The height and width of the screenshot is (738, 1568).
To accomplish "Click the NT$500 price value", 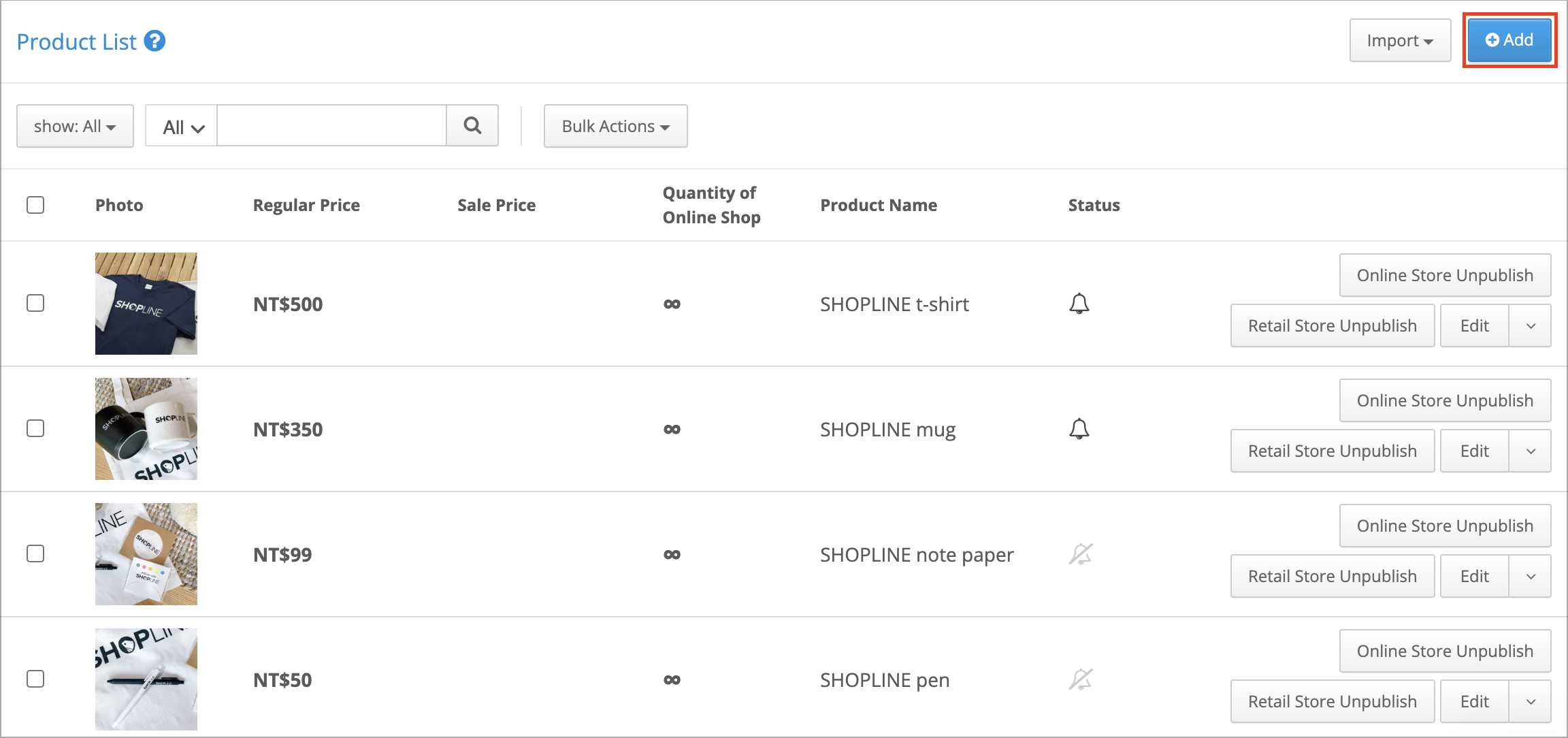I will 288,304.
